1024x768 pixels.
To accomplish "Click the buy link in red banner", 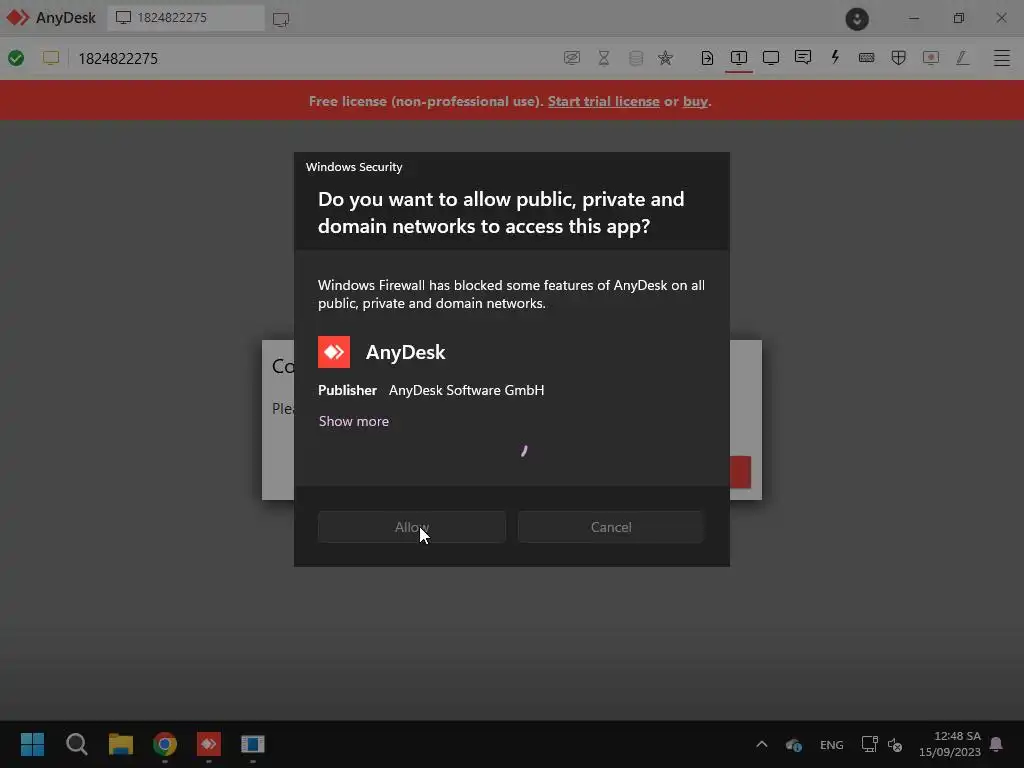I will [x=695, y=101].
